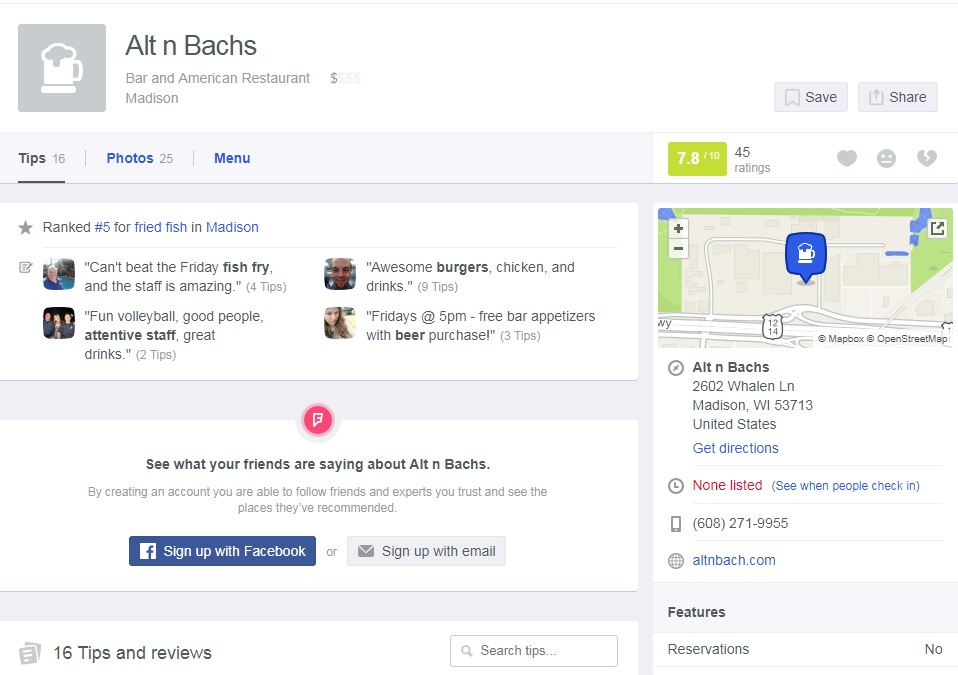Viewport: 958px width, 675px height.
Task: Click the pink Foursquare logo badge
Action: tap(318, 420)
